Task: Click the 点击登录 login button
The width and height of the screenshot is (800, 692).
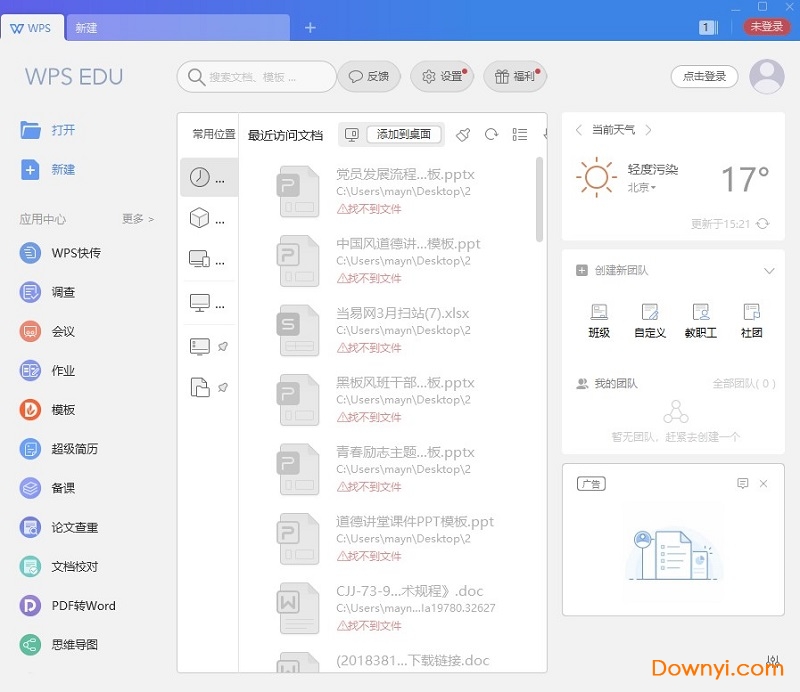Action: click(x=704, y=77)
